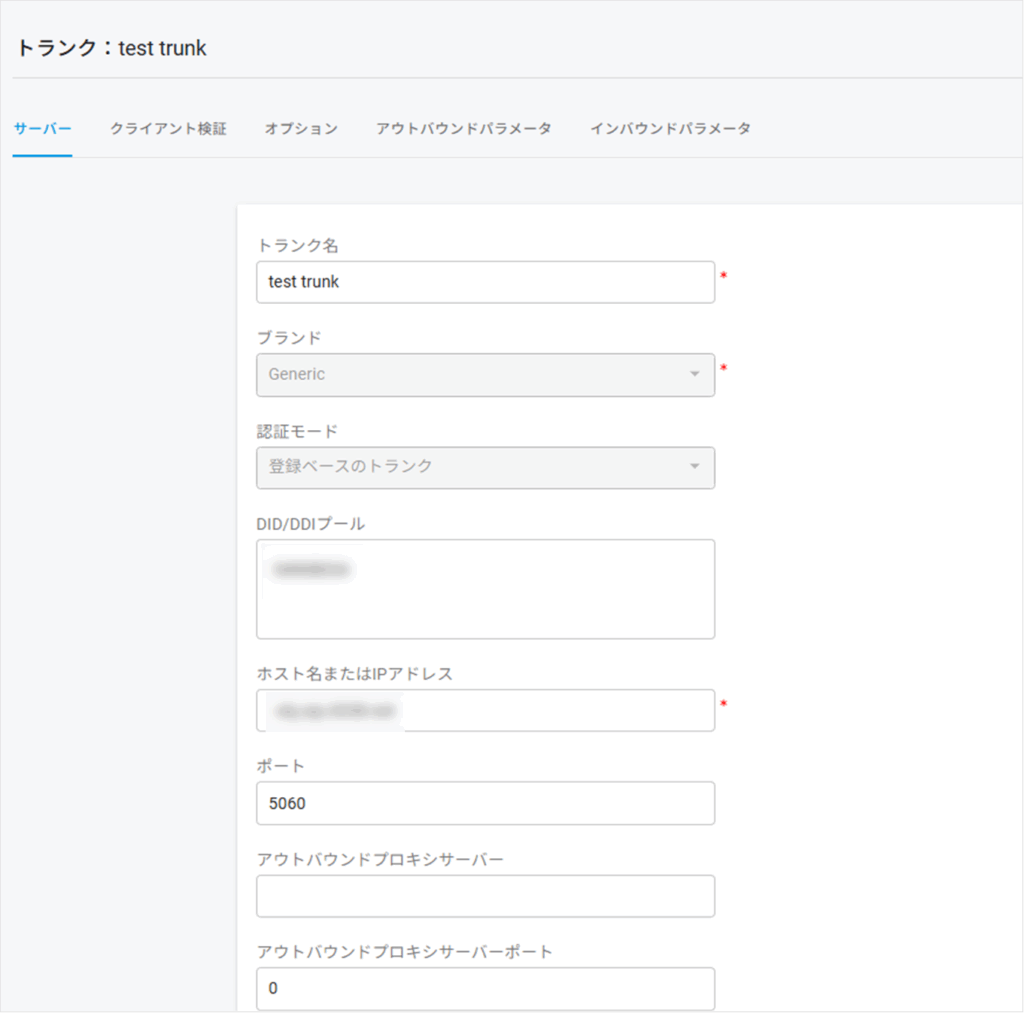Image resolution: width=1024 pixels, height=1013 pixels.
Task: Expand the ブランド dropdown showing Generic
Action: tap(485, 375)
